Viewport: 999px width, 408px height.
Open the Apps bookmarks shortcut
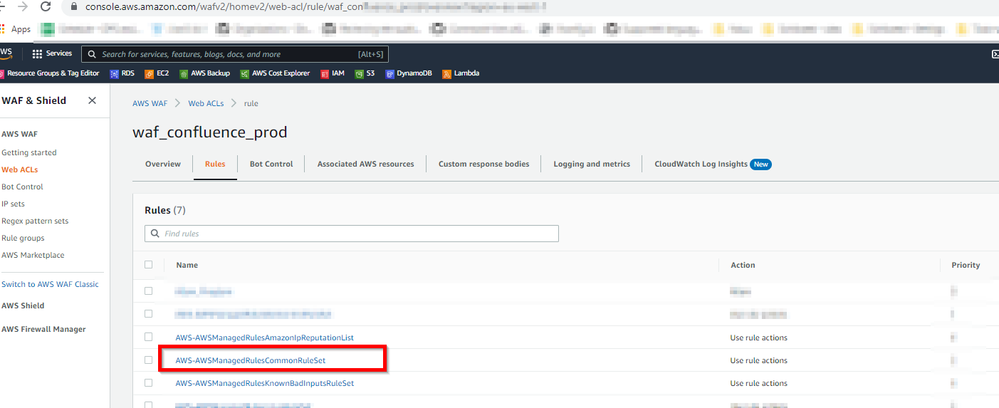coord(17,29)
